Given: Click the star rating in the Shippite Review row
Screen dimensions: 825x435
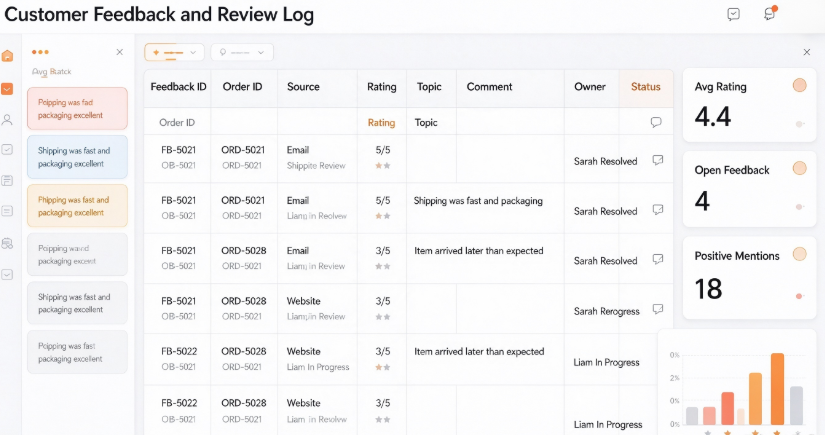Looking at the screenshot, I should point(383,166).
